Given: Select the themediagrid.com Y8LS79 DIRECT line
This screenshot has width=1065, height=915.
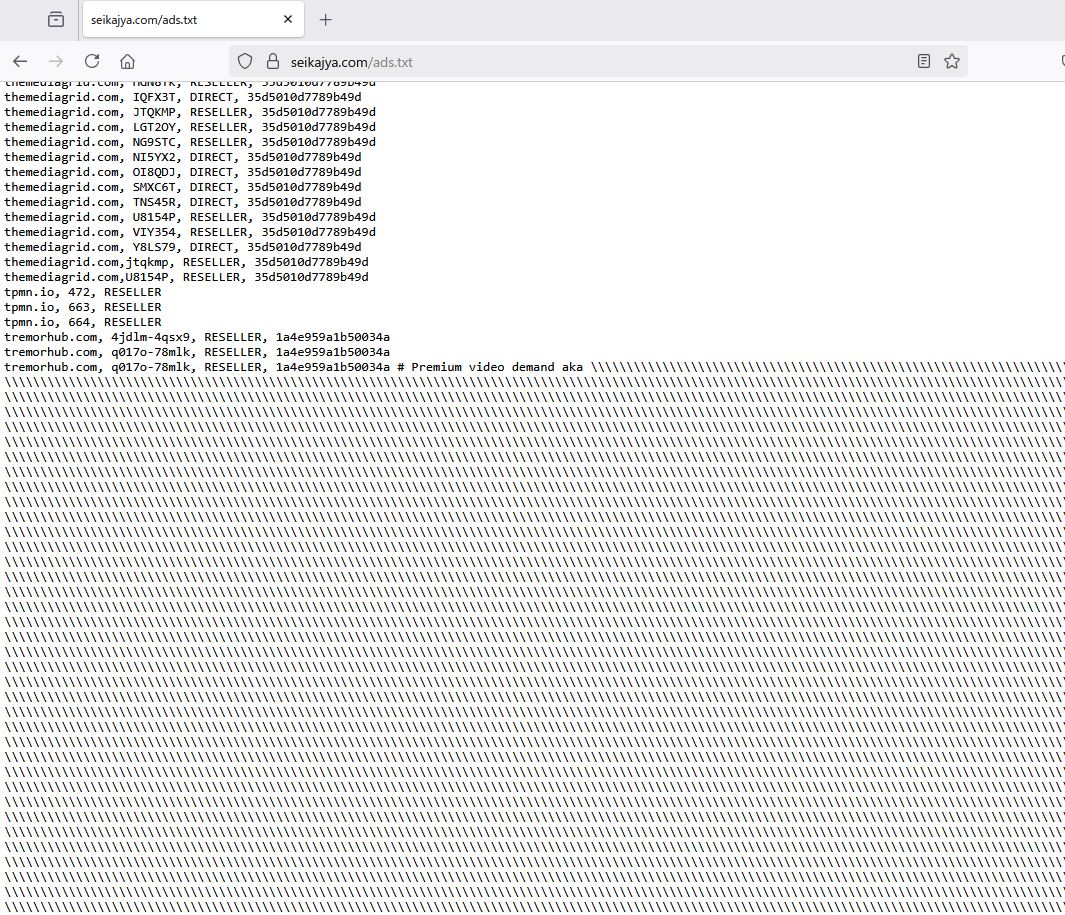Looking at the screenshot, I should pyautogui.click(x=183, y=247).
